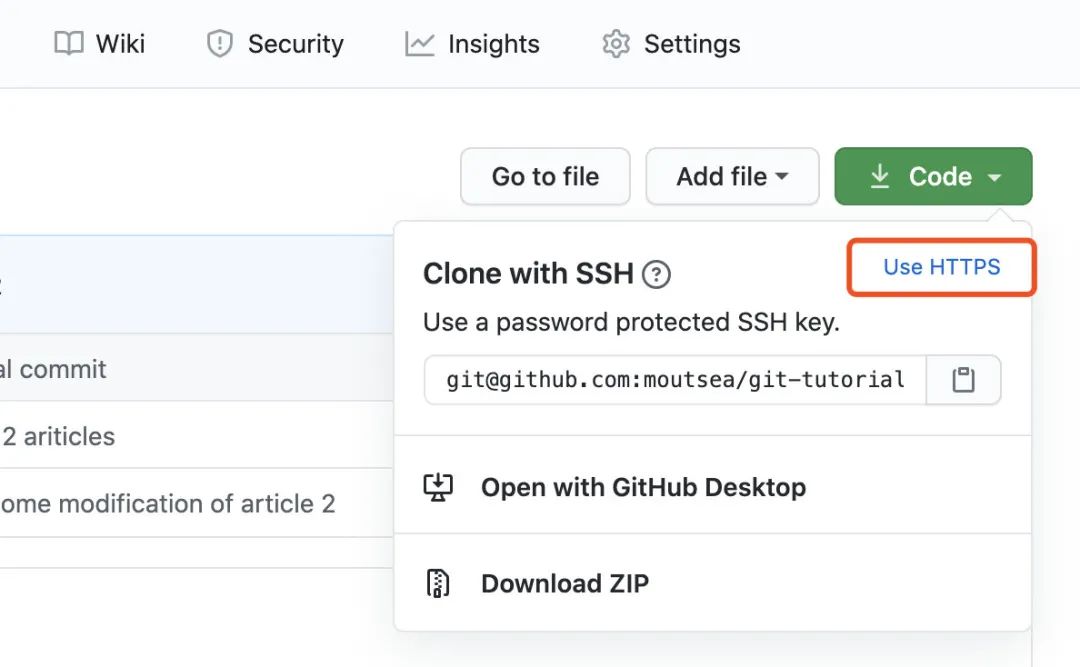The width and height of the screenshot is (1080, 667).
Task: Select Open with GitHub Desktop
Action: pos(643,487)
